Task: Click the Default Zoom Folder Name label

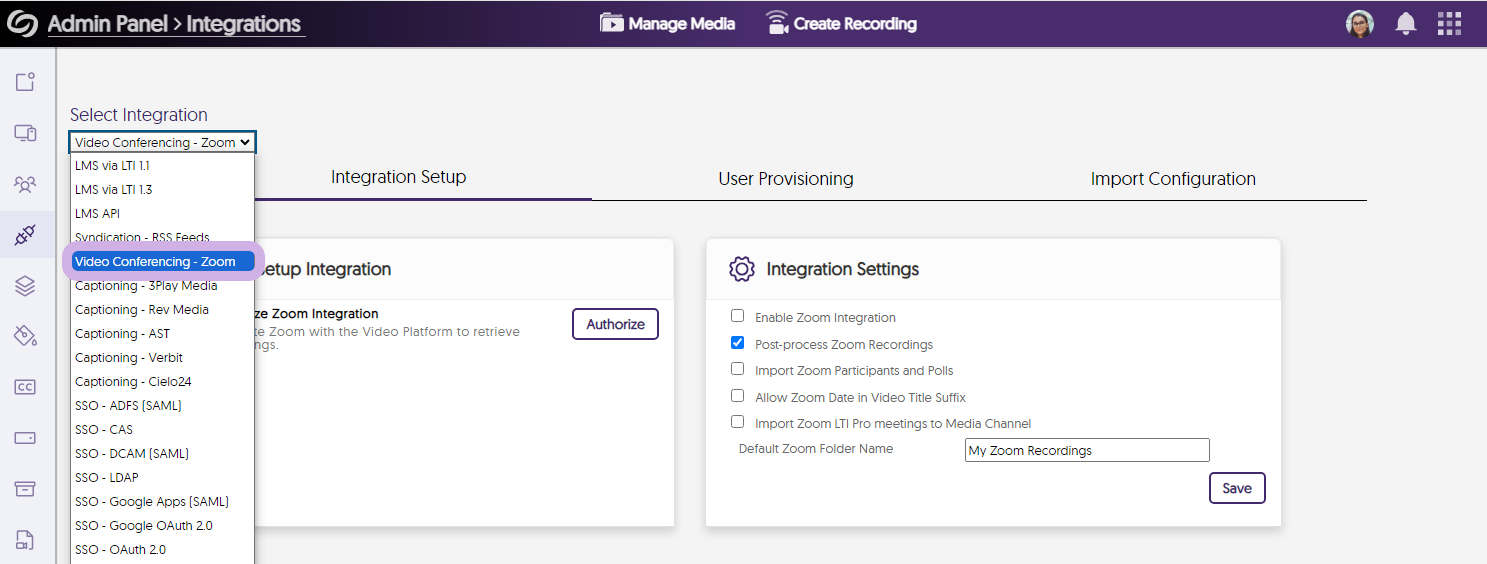Action: pyautogui.click(x=816, y=449)
